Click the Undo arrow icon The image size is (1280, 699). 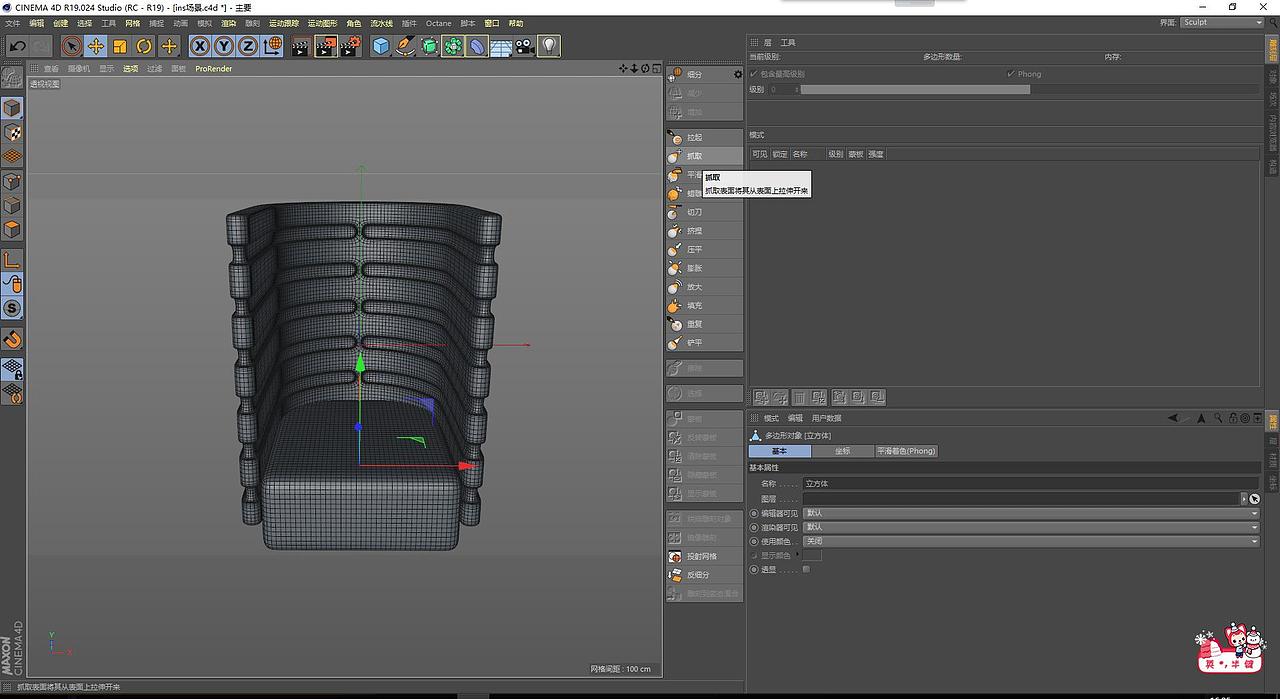[x=17, y=46]
